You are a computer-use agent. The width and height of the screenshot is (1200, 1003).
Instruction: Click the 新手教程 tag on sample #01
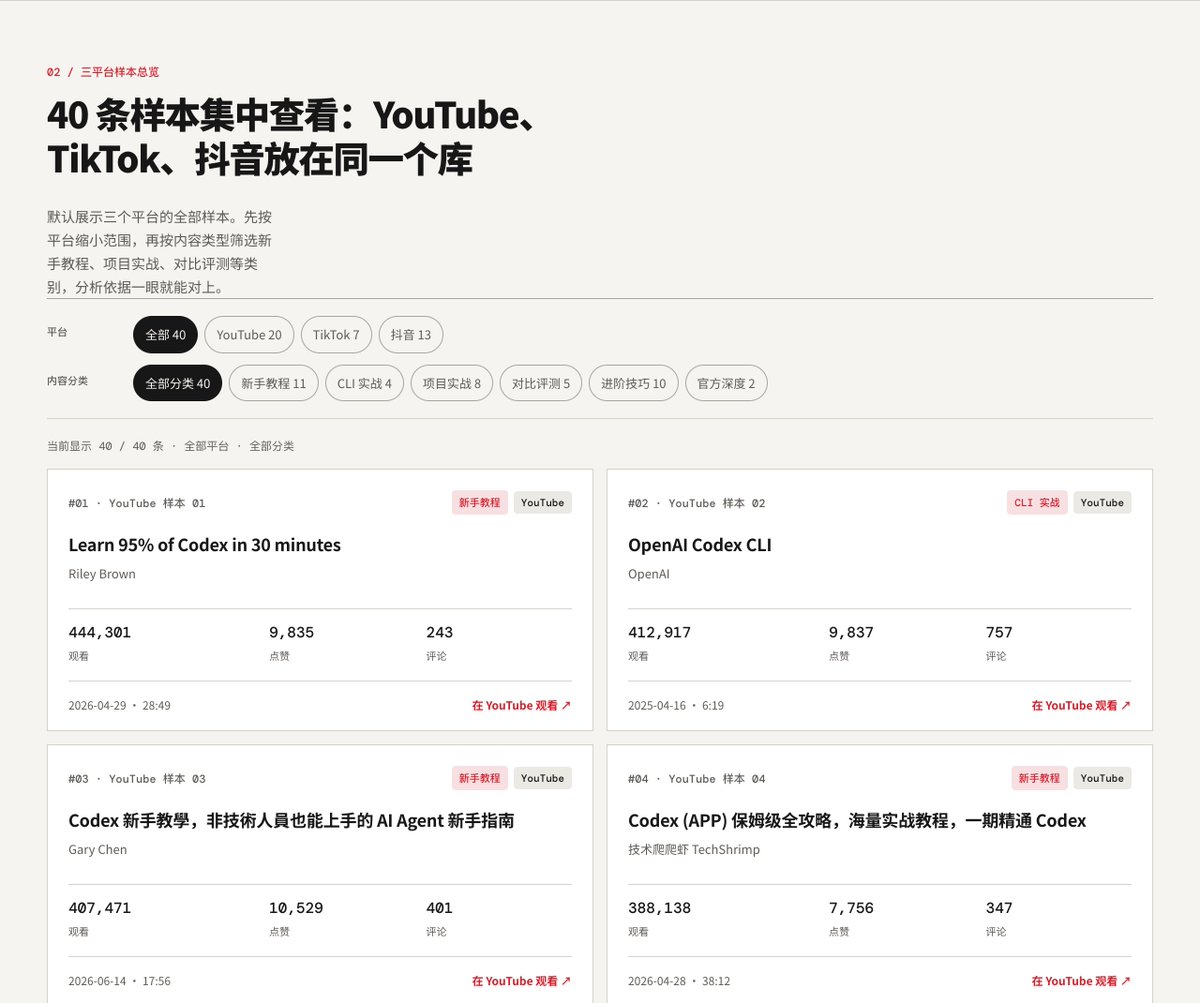pos(480,502)
